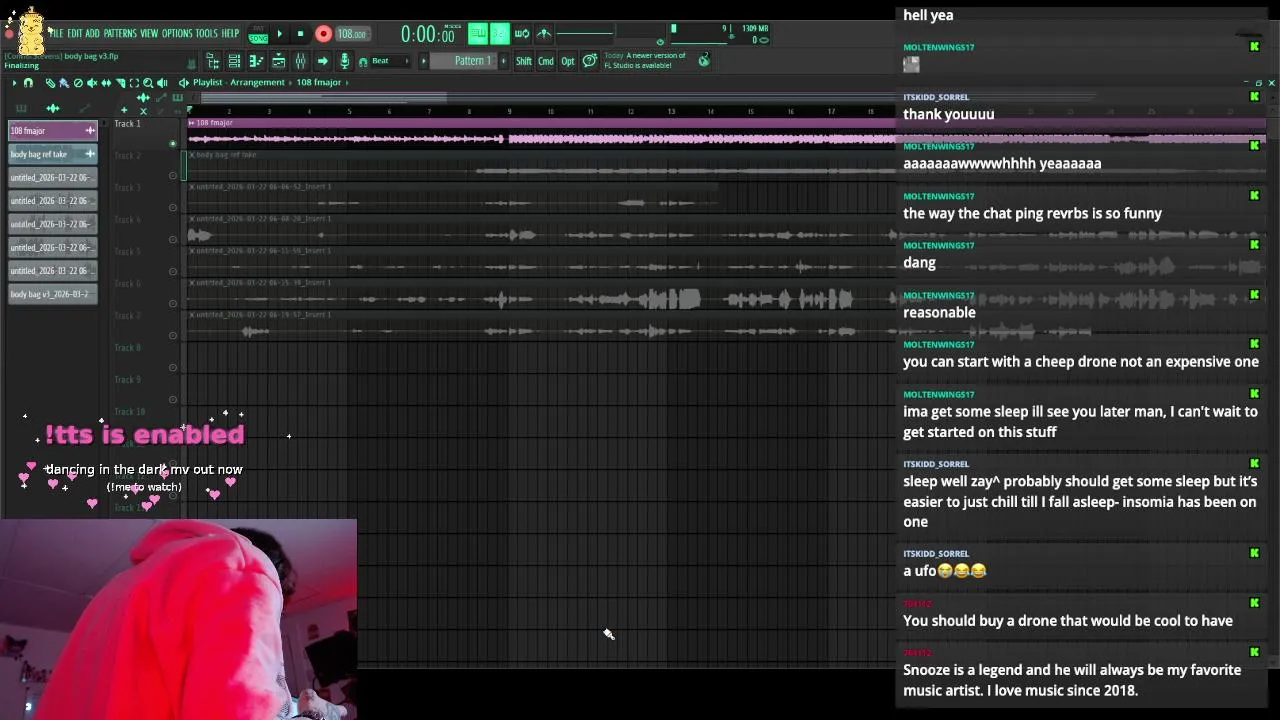Screen dimensions: 1280x720
Task: Click the Stop button
Action: pyautogui.click(x=300, y=34)
